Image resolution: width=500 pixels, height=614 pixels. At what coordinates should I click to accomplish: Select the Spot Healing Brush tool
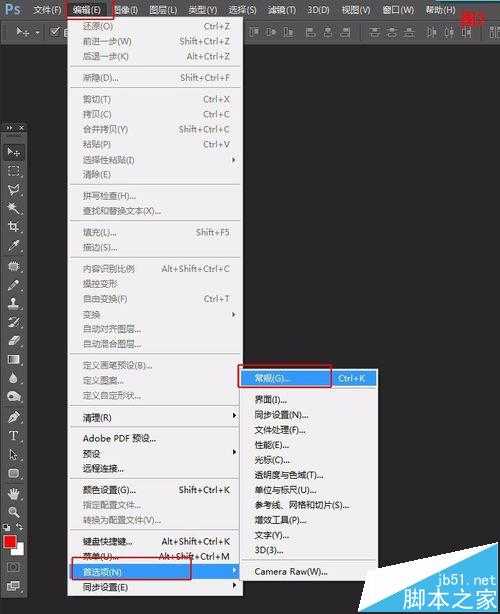pos(14,266)
